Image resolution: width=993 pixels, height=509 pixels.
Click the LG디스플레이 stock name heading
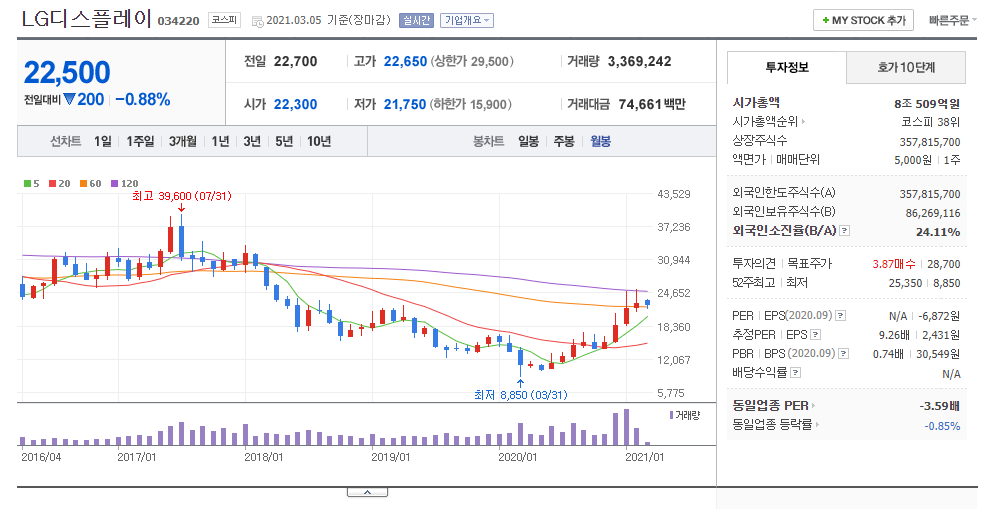tap(87, 20)
